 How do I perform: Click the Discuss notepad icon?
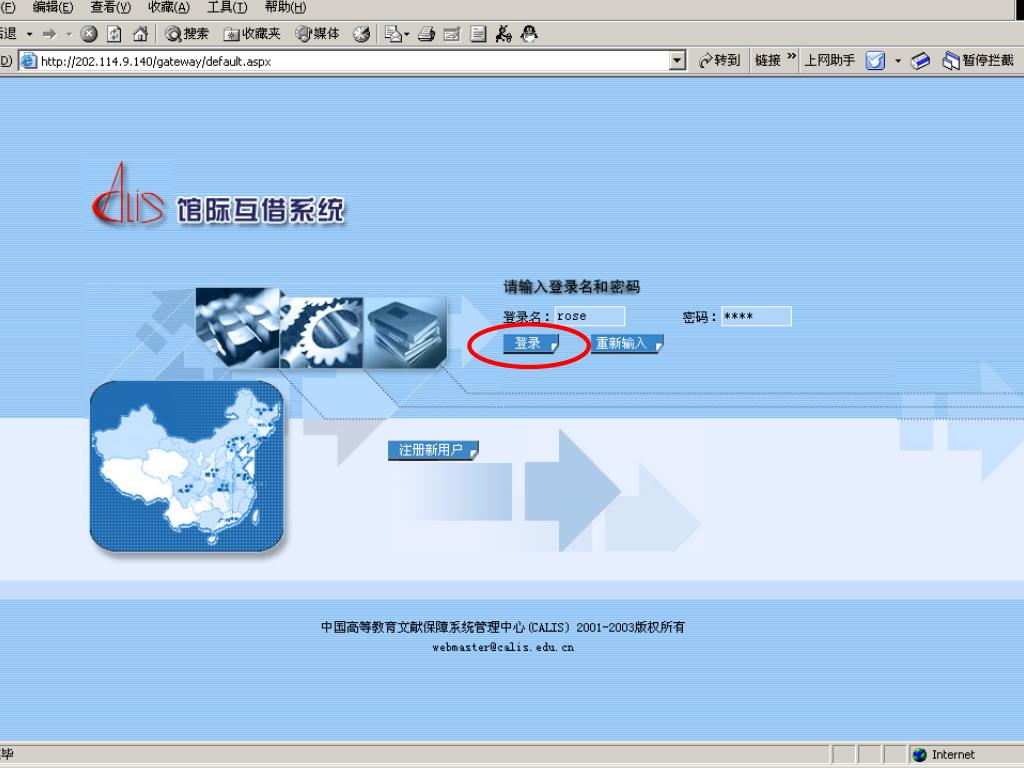(478, 34)
